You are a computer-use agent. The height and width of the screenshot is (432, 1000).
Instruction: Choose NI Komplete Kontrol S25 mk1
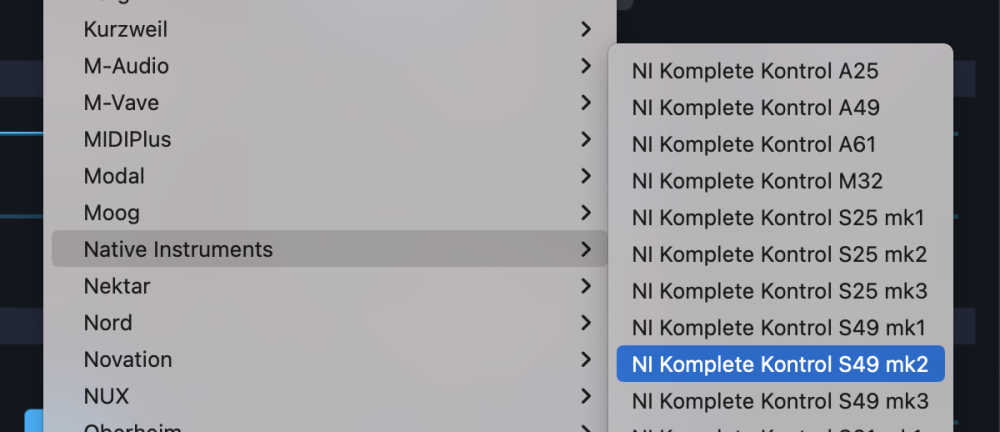pos(781,218)
